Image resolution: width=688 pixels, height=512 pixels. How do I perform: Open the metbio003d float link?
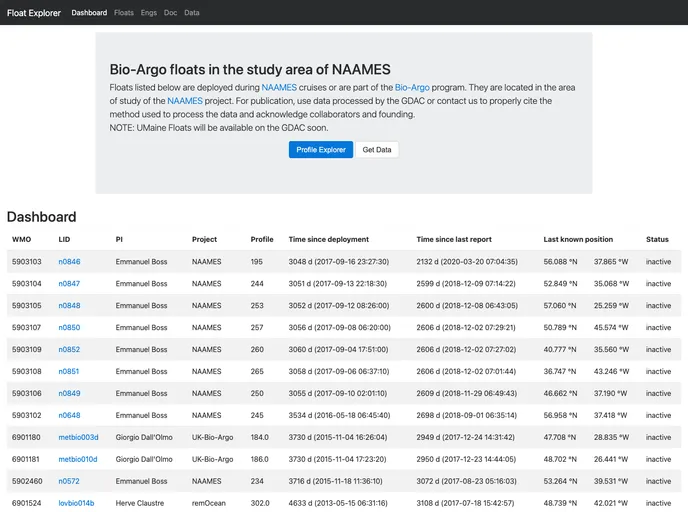coord(78,437)
